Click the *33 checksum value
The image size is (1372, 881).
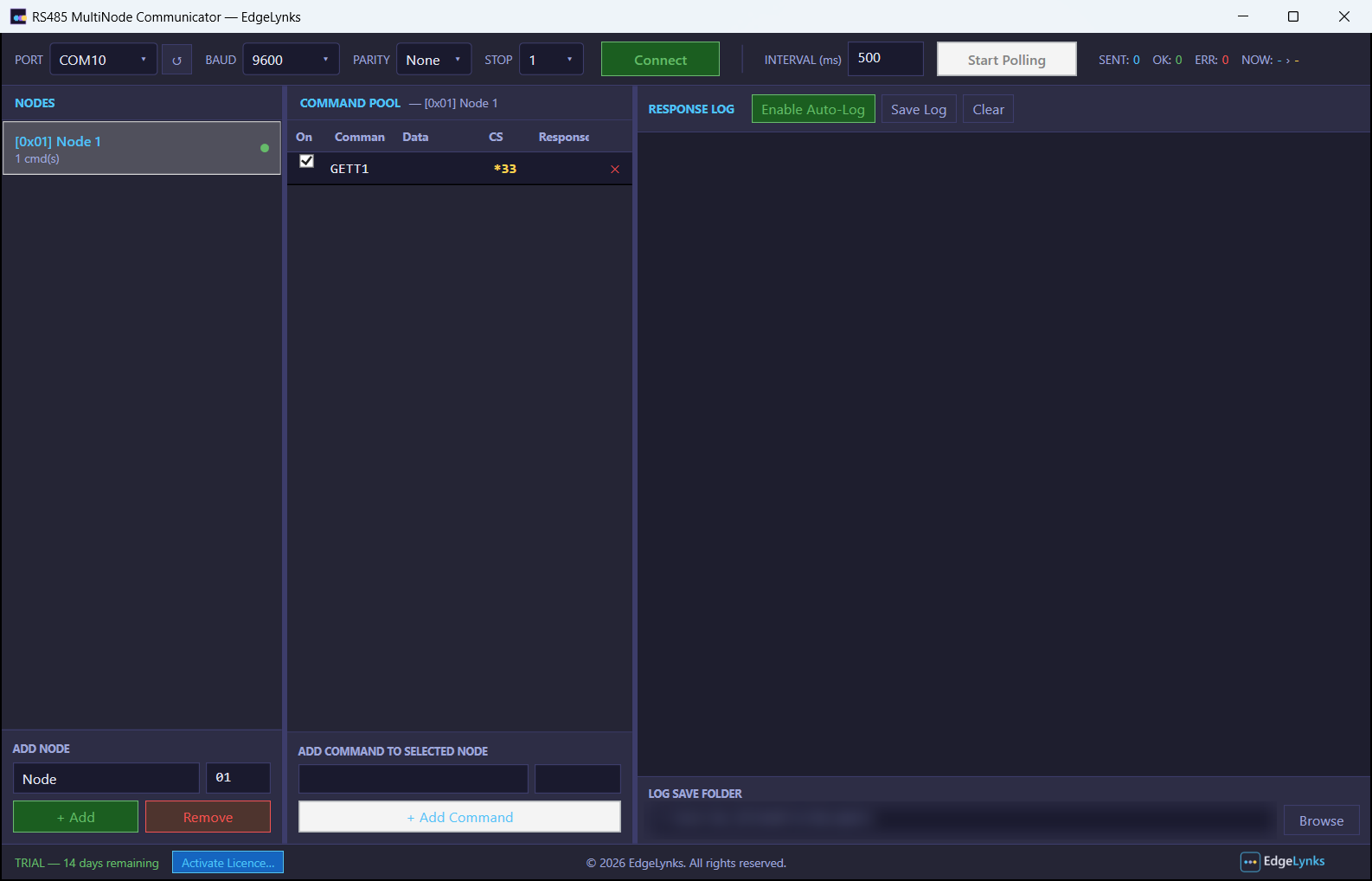click(505, 169)
